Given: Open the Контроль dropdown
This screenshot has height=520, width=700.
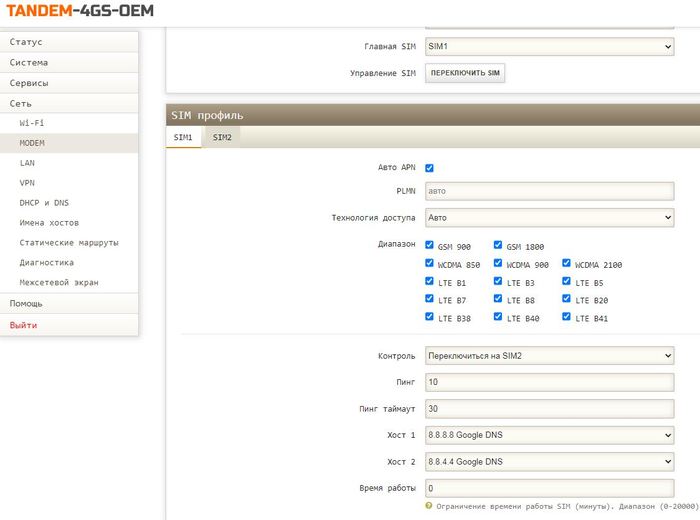Looking at the screenshot, I should (x=549, y=356).
